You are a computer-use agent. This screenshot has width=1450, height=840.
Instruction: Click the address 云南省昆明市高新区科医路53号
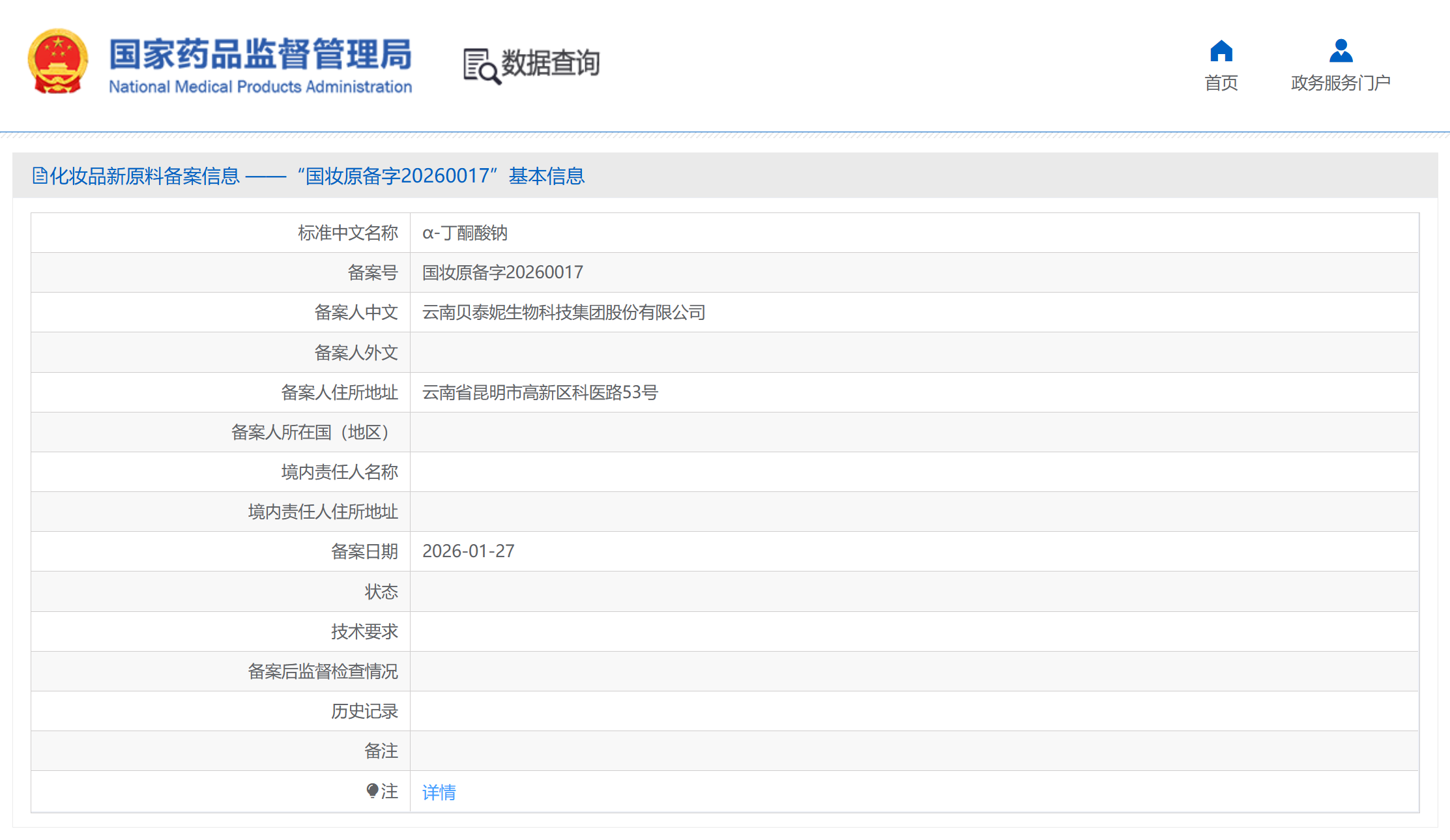540,392
